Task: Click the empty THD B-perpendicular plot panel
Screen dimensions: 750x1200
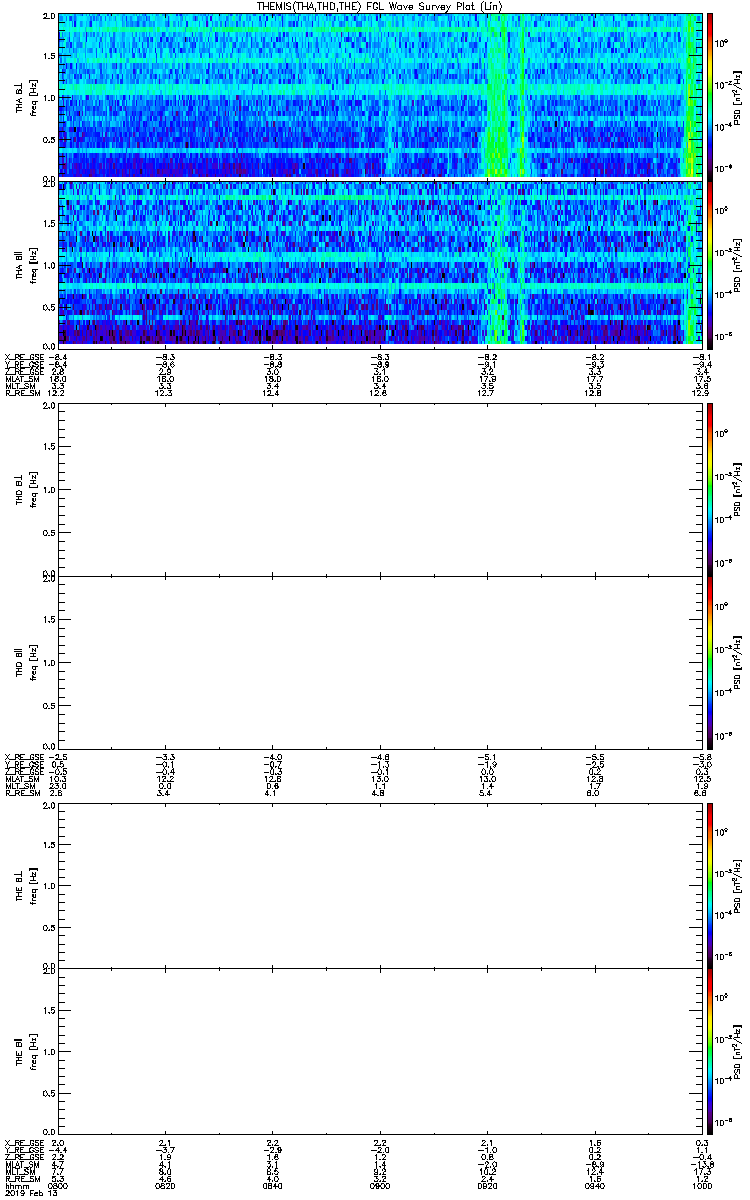Action: coord(381,489)
